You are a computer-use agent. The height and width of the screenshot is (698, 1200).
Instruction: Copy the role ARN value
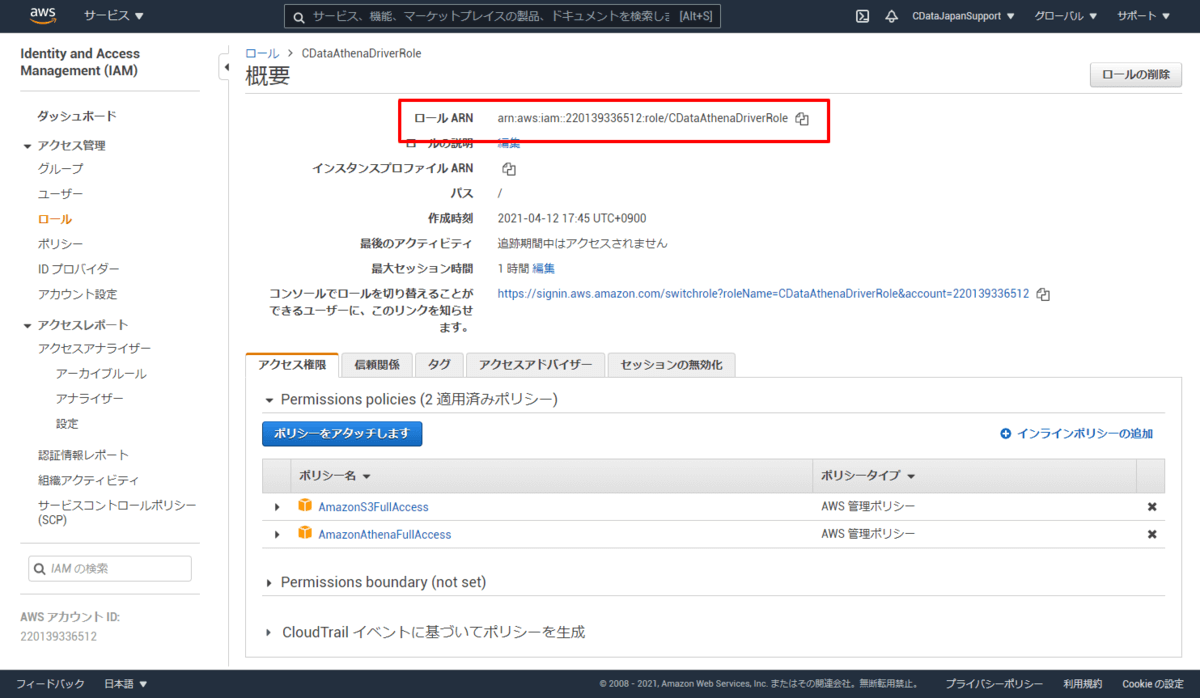[x=802, y=119]
